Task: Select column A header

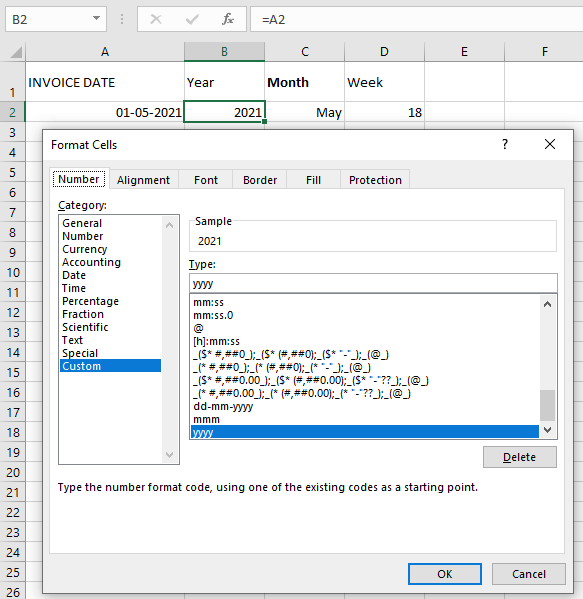Action: [x=105, y=52]
